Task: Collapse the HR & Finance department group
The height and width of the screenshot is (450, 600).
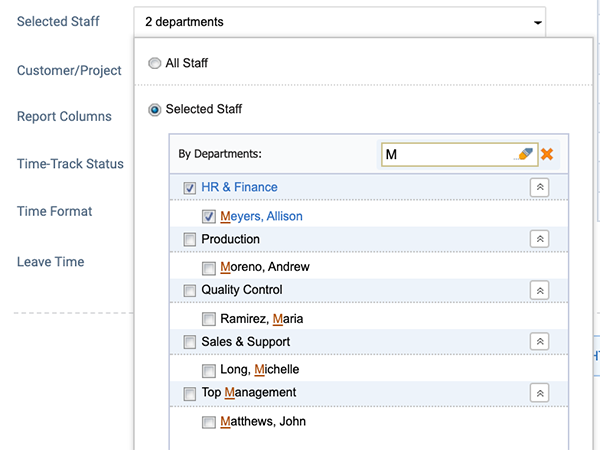Action: [540, 187]
